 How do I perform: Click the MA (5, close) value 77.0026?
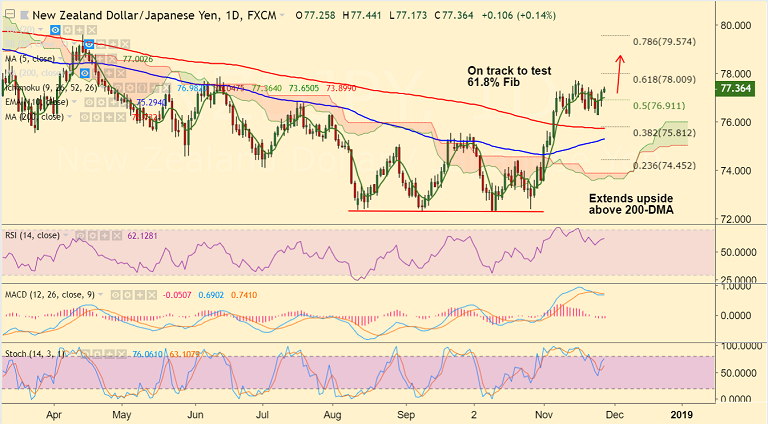point(138,59)
